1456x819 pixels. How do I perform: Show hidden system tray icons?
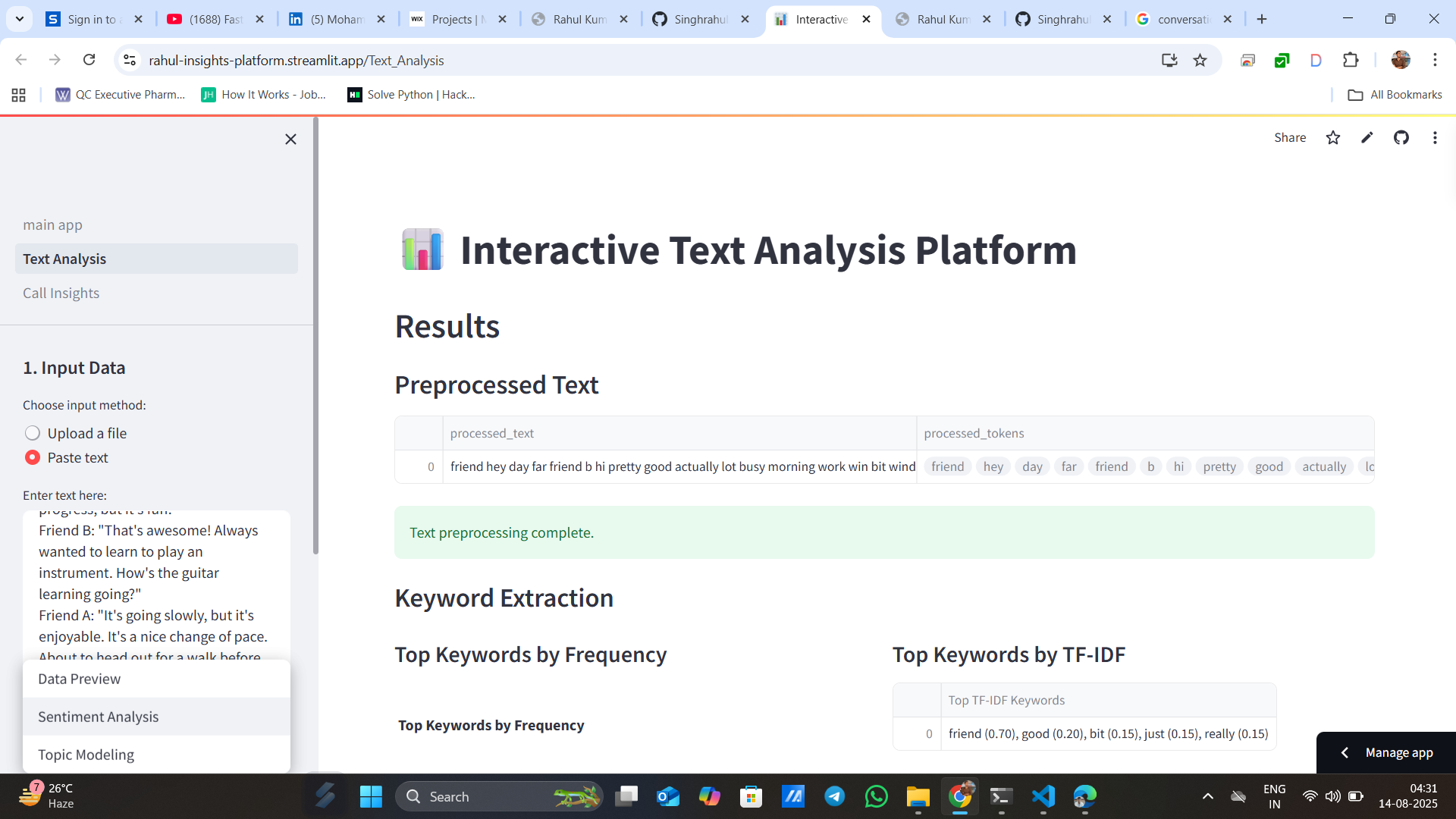[x=1208, y=796]
